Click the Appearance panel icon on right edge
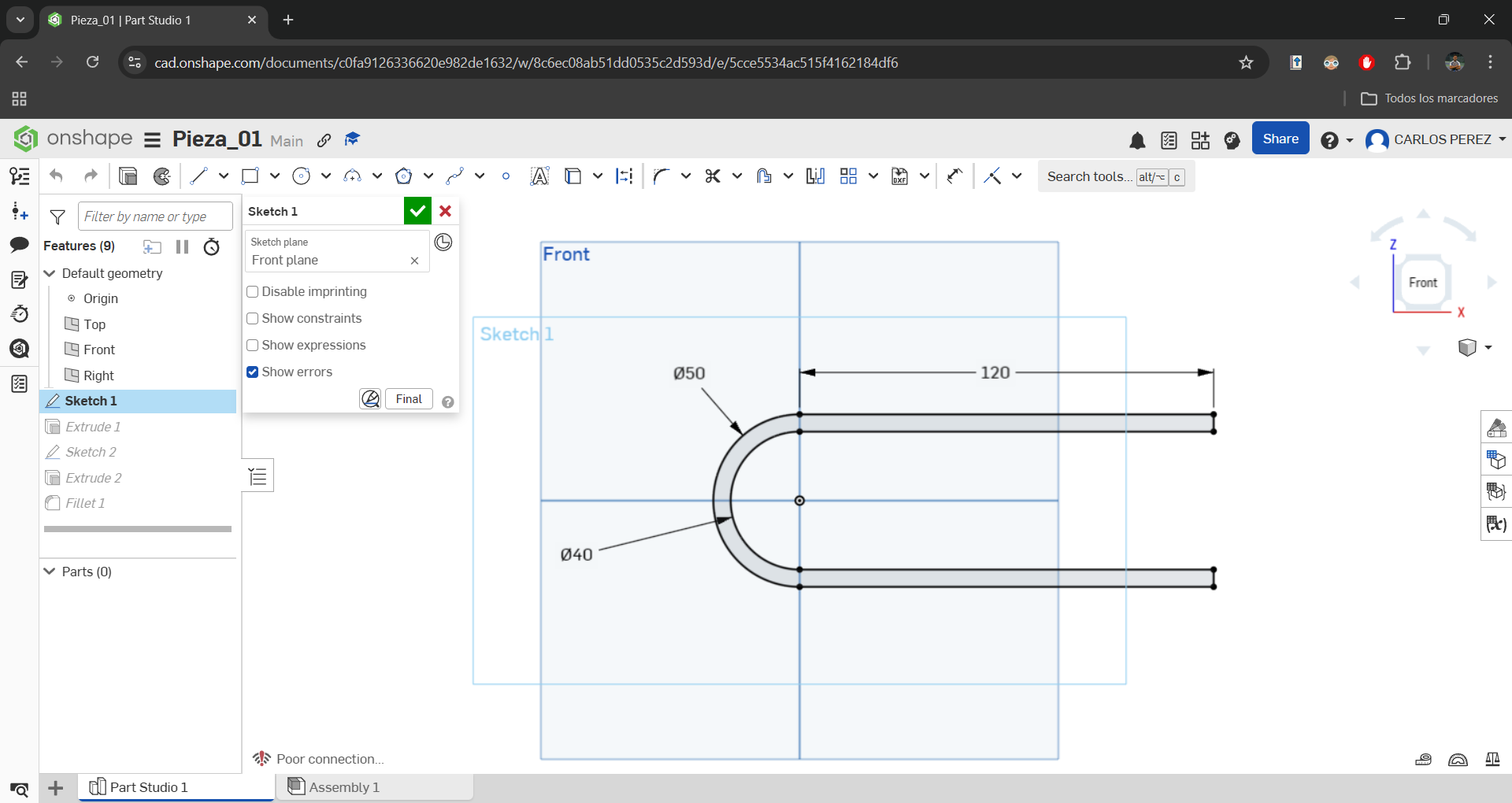The image size is (1512, 803). tap(1495, 427)
